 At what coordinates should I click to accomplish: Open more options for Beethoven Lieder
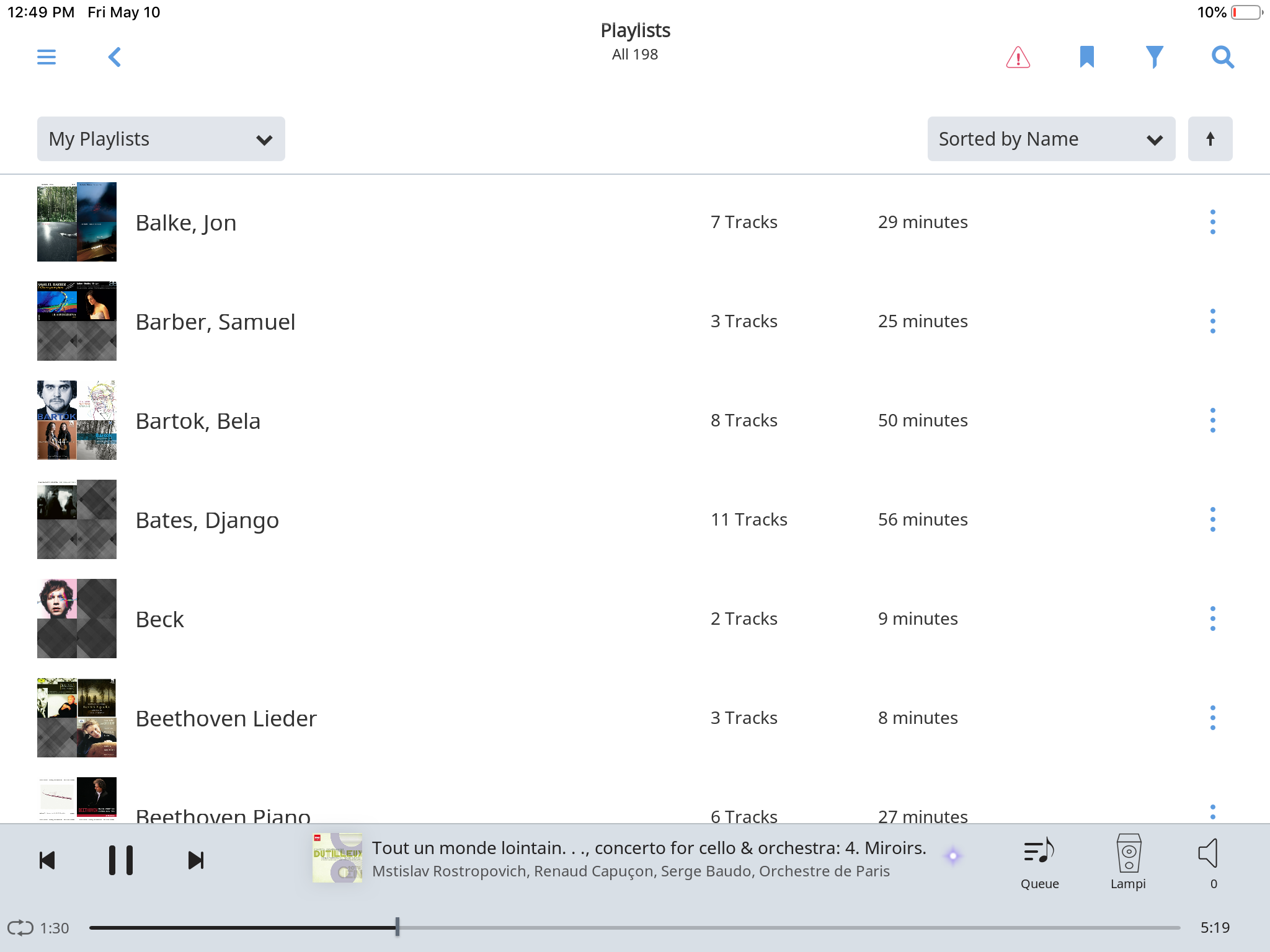click(x=1212, y=718)
